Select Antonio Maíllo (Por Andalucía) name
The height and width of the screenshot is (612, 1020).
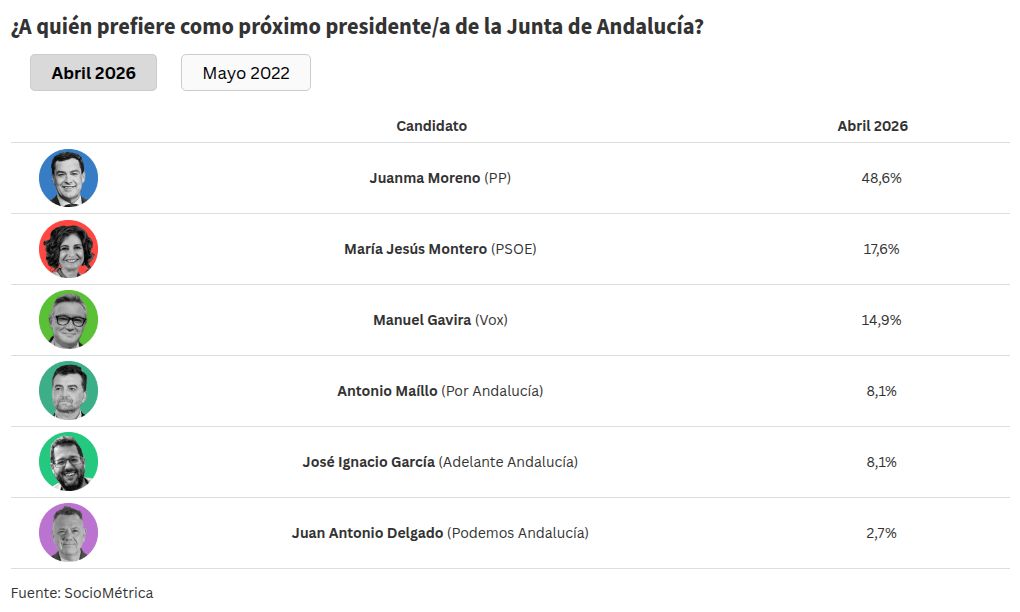tap(440, 391)
